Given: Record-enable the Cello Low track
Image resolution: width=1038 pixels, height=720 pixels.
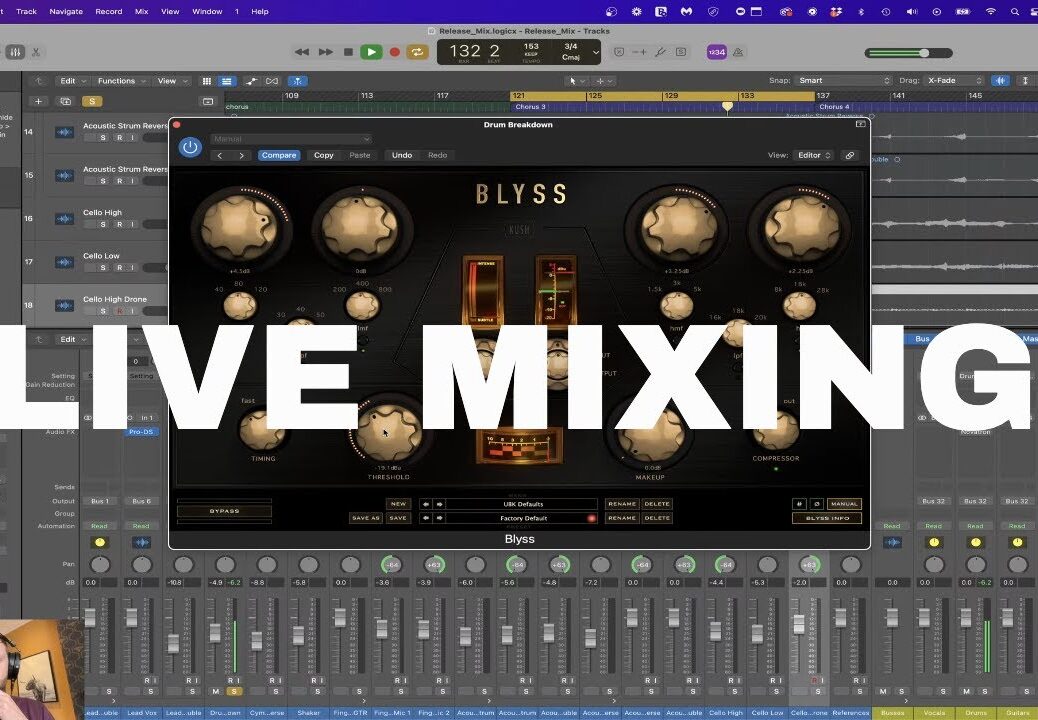Looking at the screenshot, I should pos(120,268).
